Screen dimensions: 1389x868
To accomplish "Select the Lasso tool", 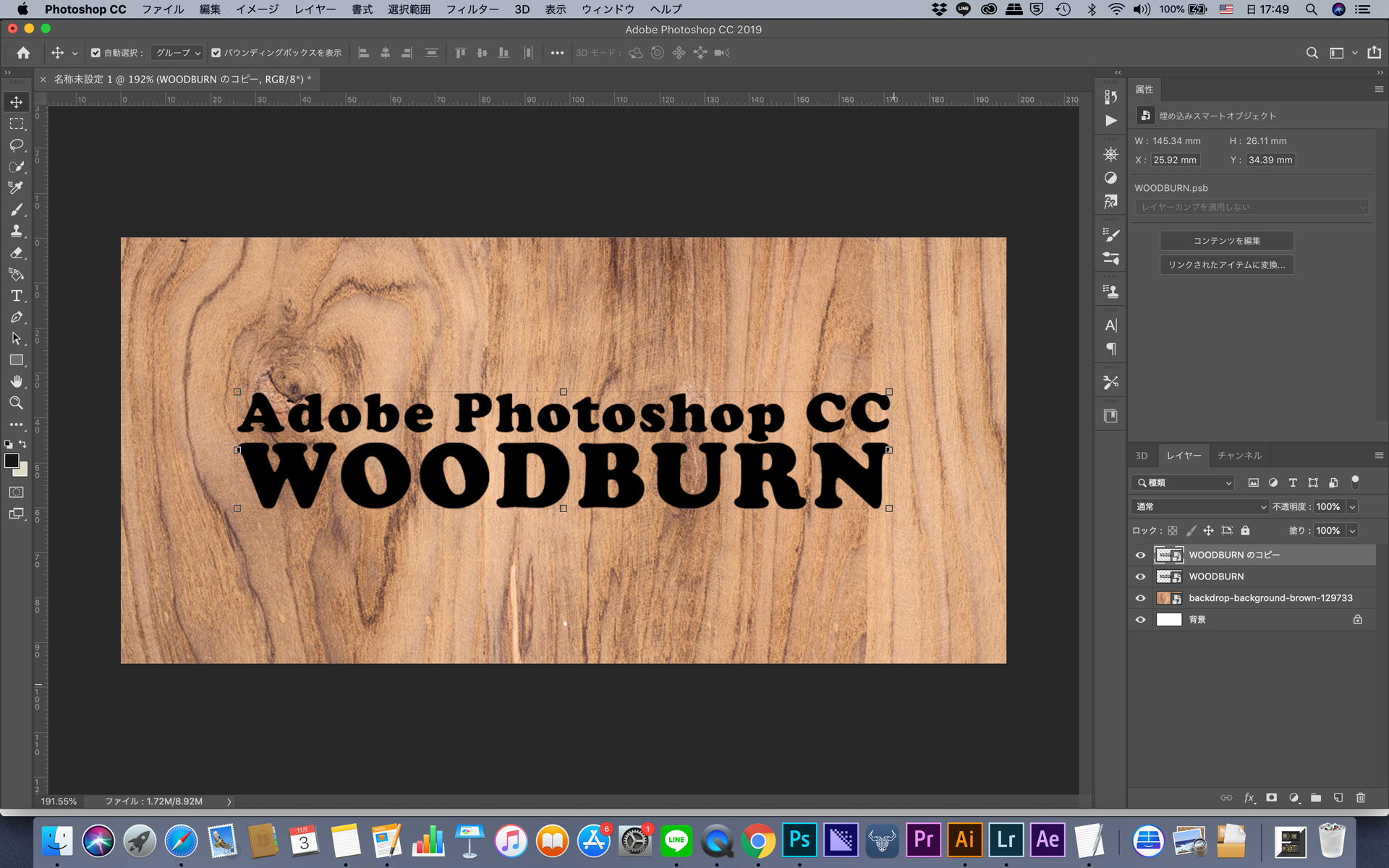I will pyautogui.click(x=16, y=145).
